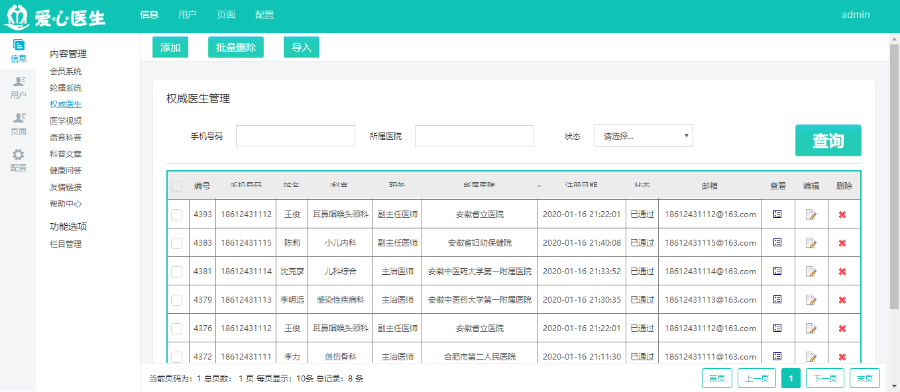The image size is (900, 392).
Task: Toggle the select-all checkbox in table header
Action: (x=177, y=186)
